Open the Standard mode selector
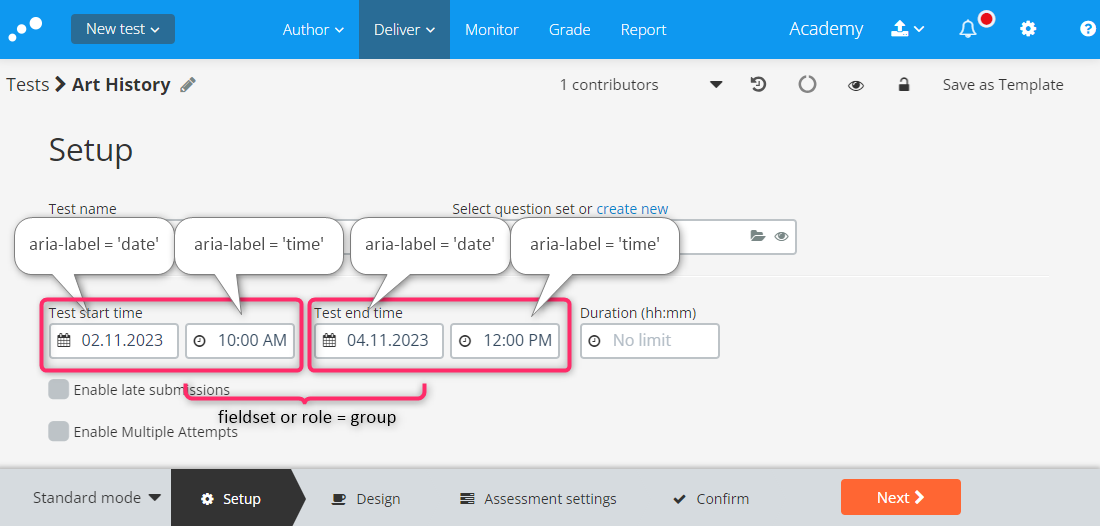The height and width of the screenshot is (526, 1100). [x=97, y=497]
